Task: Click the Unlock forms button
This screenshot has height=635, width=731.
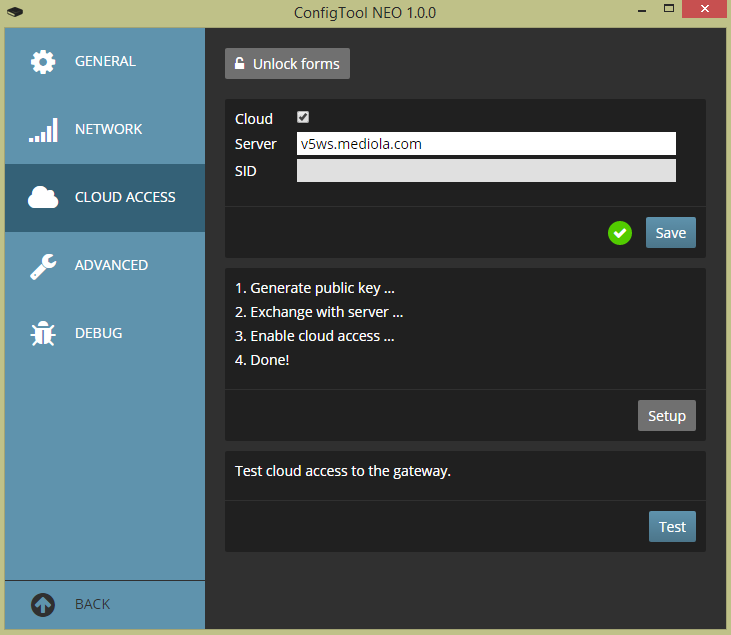Action: pyautogui.click(x=287, y=64)
